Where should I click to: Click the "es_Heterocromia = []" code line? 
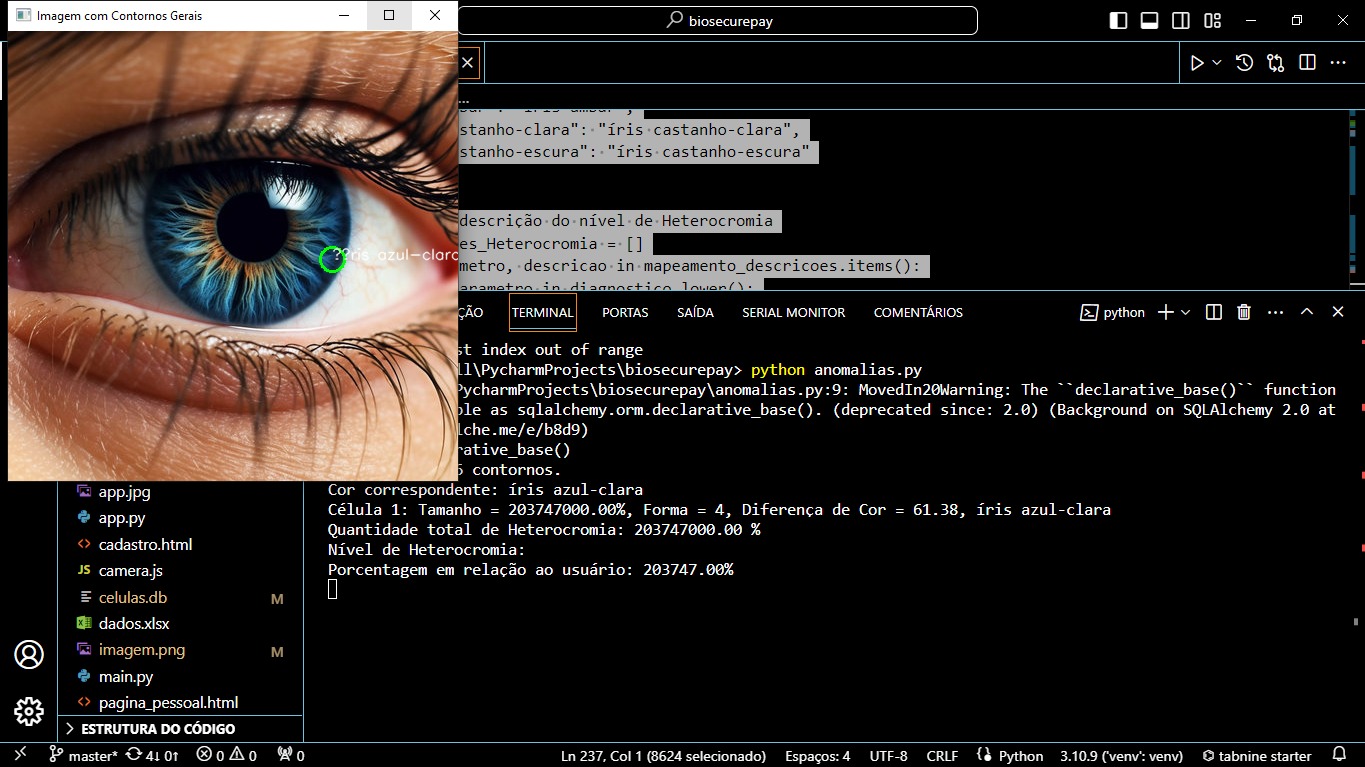[x=554, y=243]
